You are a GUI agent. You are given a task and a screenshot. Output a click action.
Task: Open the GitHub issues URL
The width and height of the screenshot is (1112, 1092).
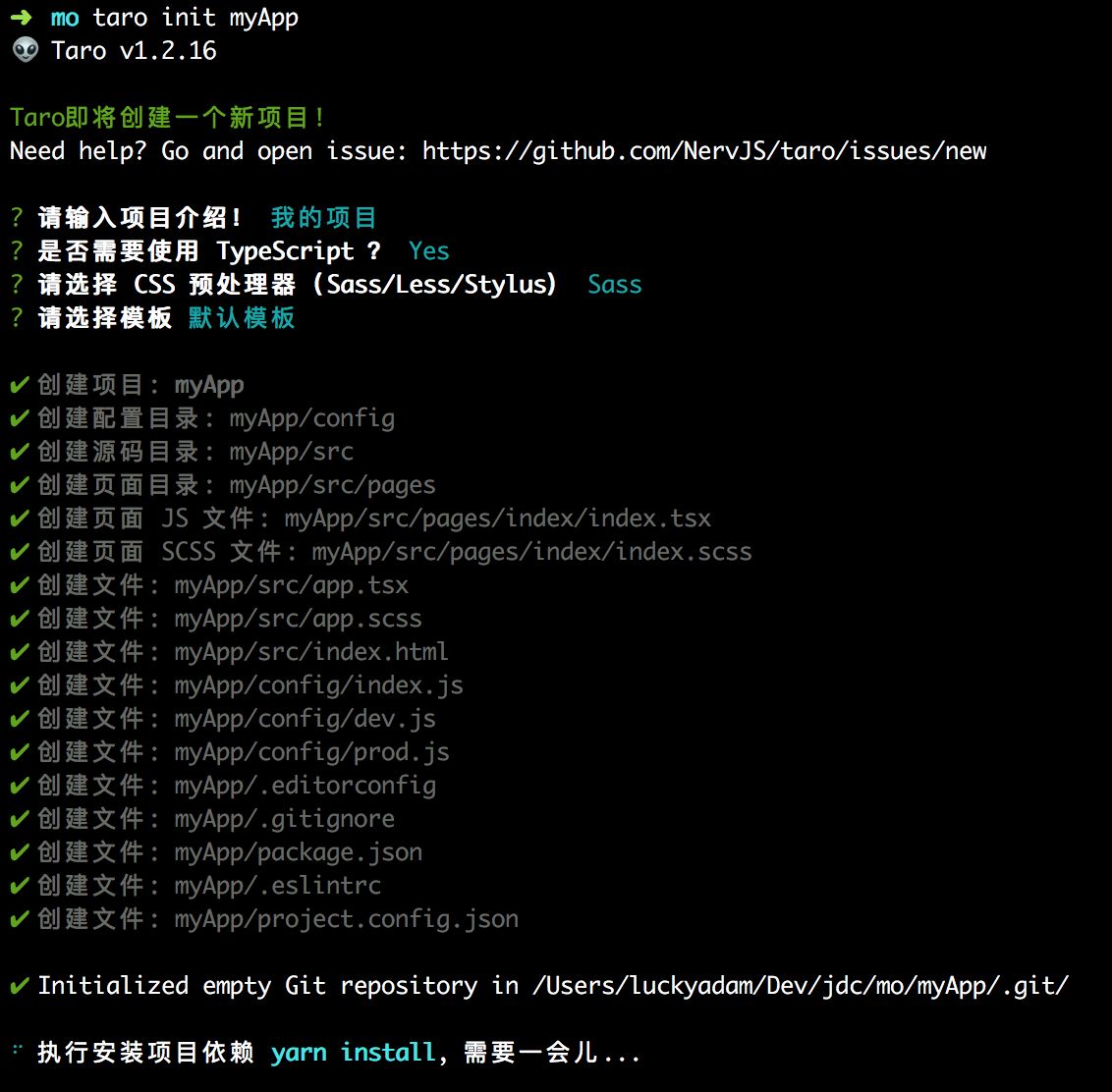[x=704, y=150]
